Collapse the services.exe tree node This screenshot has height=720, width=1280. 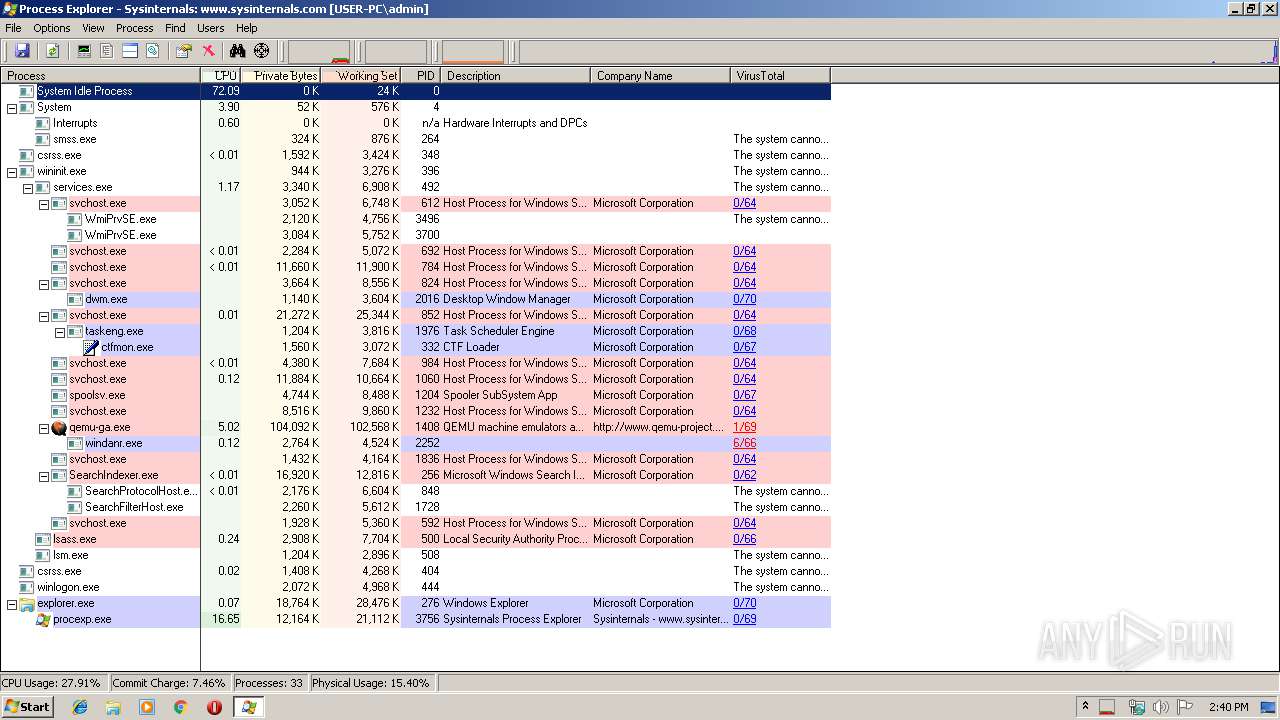point(28,187)
